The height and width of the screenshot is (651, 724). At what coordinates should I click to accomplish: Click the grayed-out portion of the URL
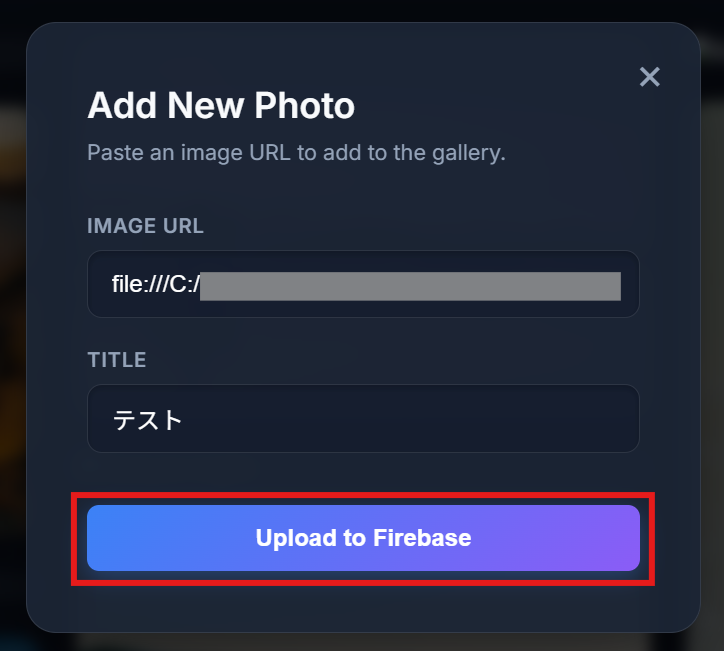pos(410,286)
